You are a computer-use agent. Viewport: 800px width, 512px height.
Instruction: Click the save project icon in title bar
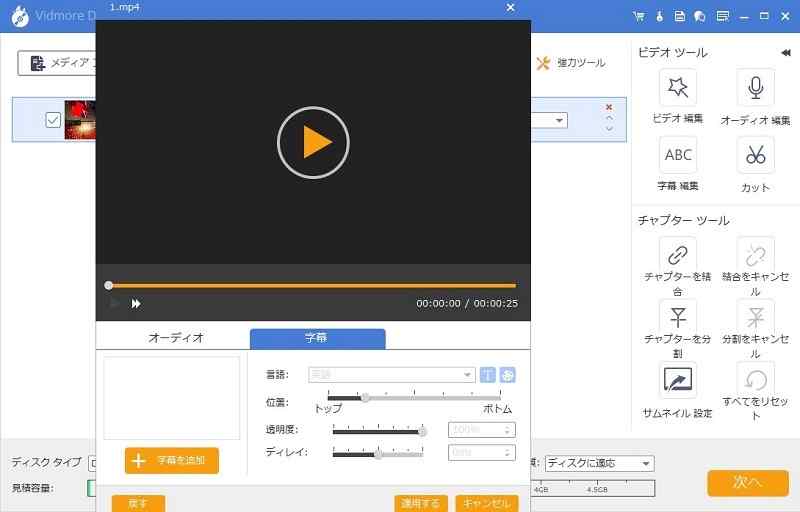click(x=680, y=16)
